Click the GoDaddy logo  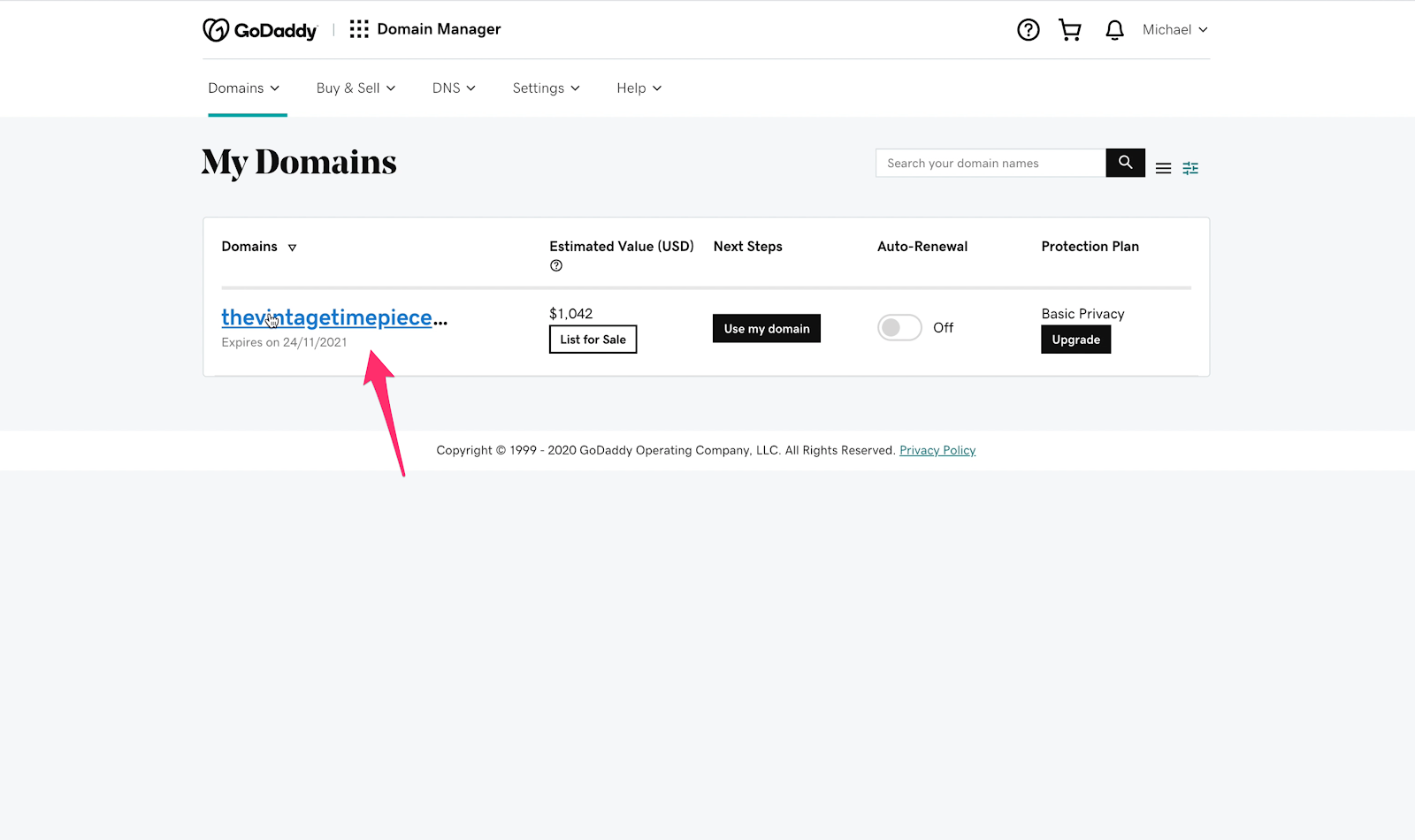259,30
